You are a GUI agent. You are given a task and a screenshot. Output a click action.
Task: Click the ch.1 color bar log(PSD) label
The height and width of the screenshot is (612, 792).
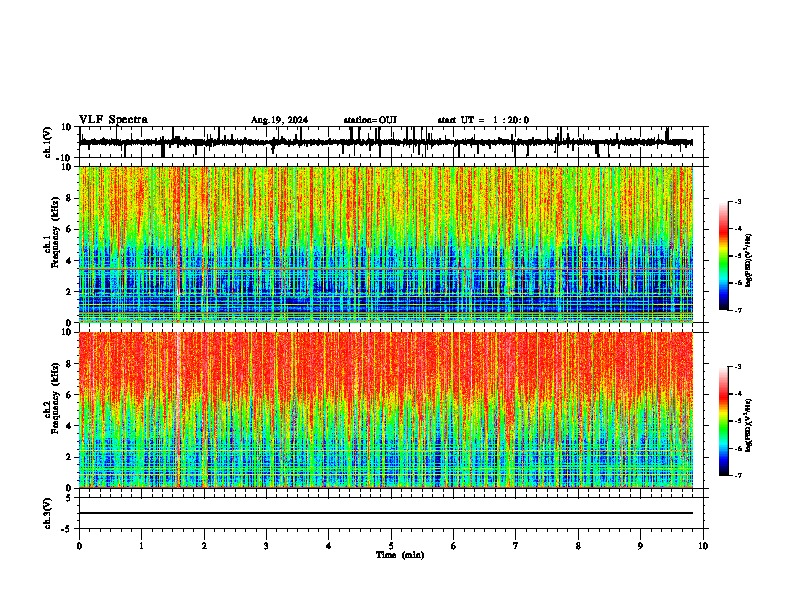click(x=749, y=261)
